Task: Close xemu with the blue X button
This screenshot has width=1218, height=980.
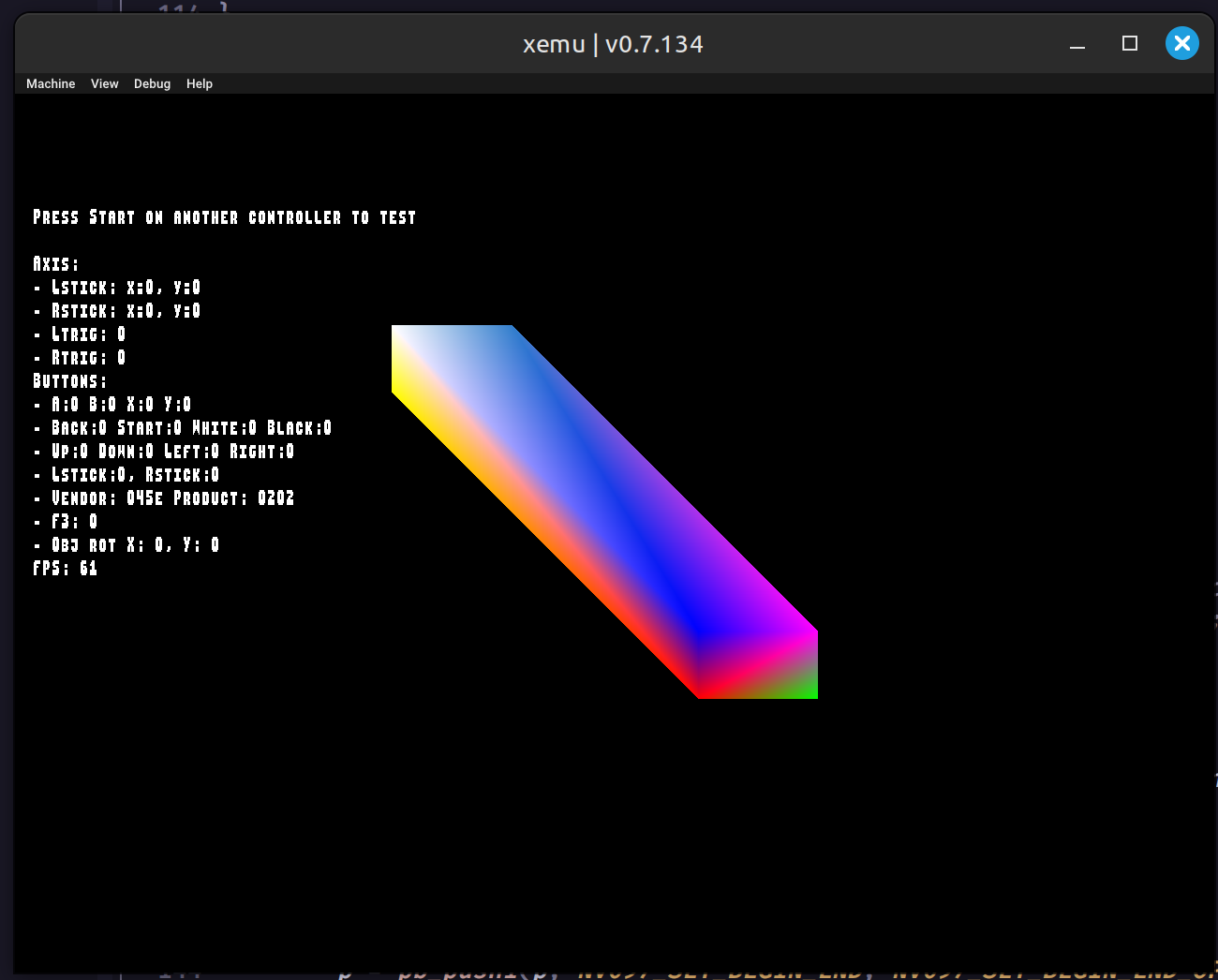Action: tap(1181, 43)
